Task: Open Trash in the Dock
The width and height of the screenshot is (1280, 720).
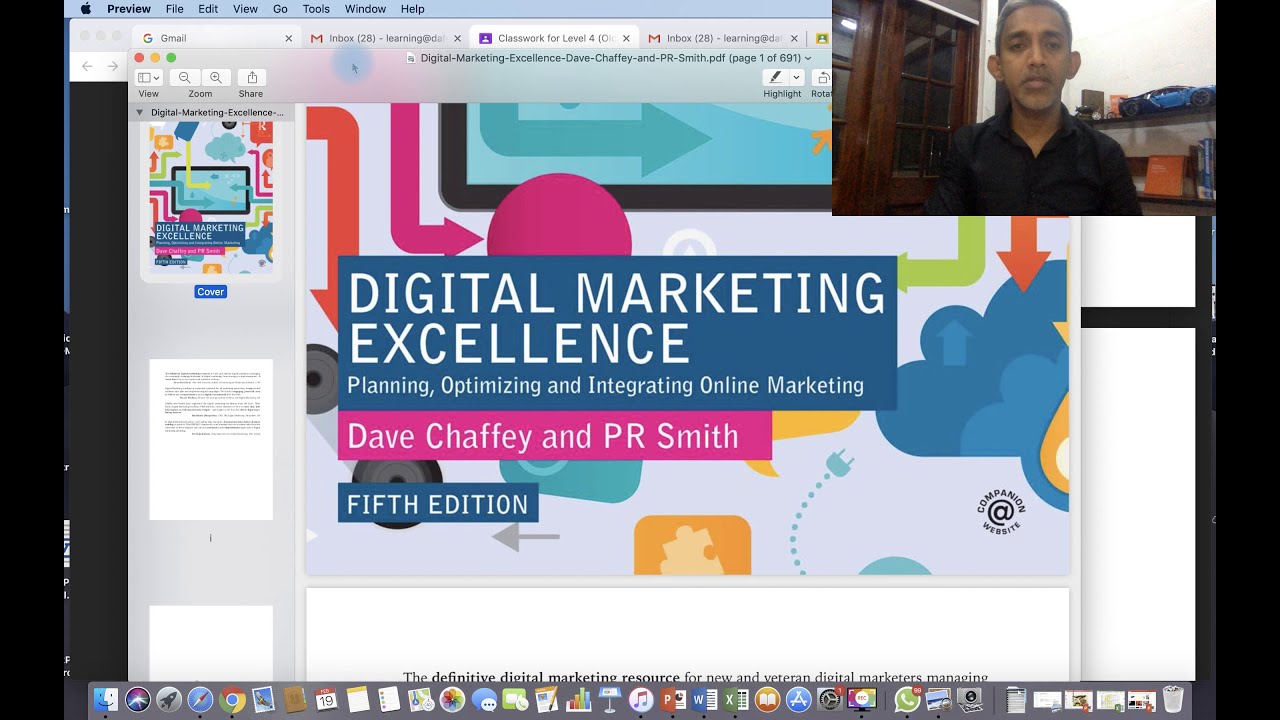Action: click(1174, 699)
